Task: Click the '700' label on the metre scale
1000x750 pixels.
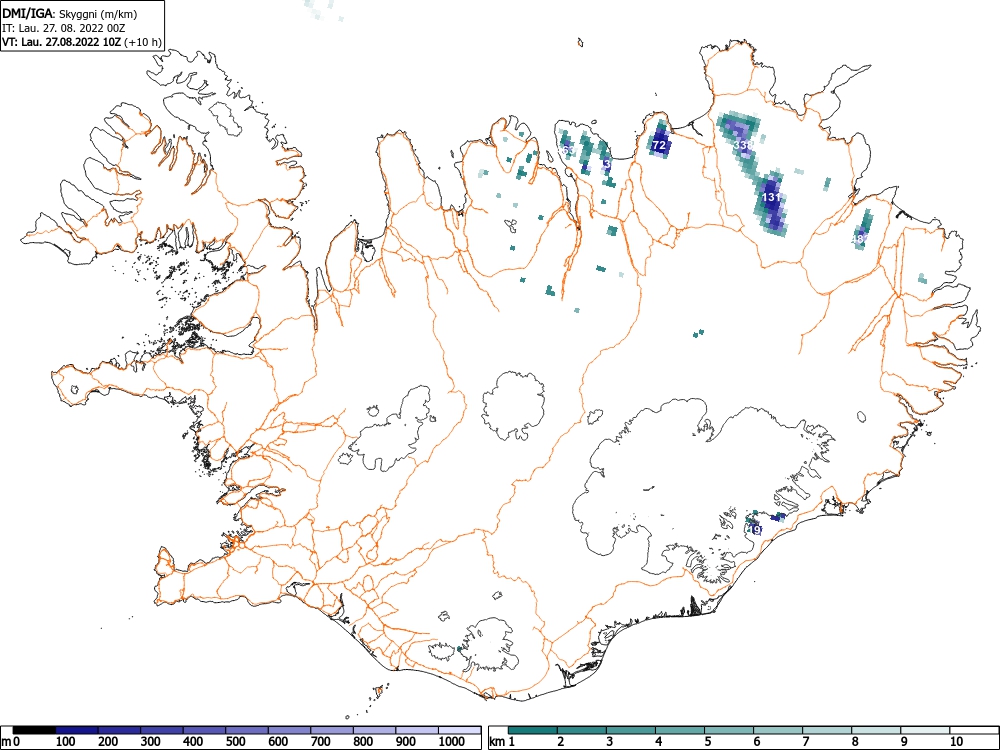Action: [321, 742]
